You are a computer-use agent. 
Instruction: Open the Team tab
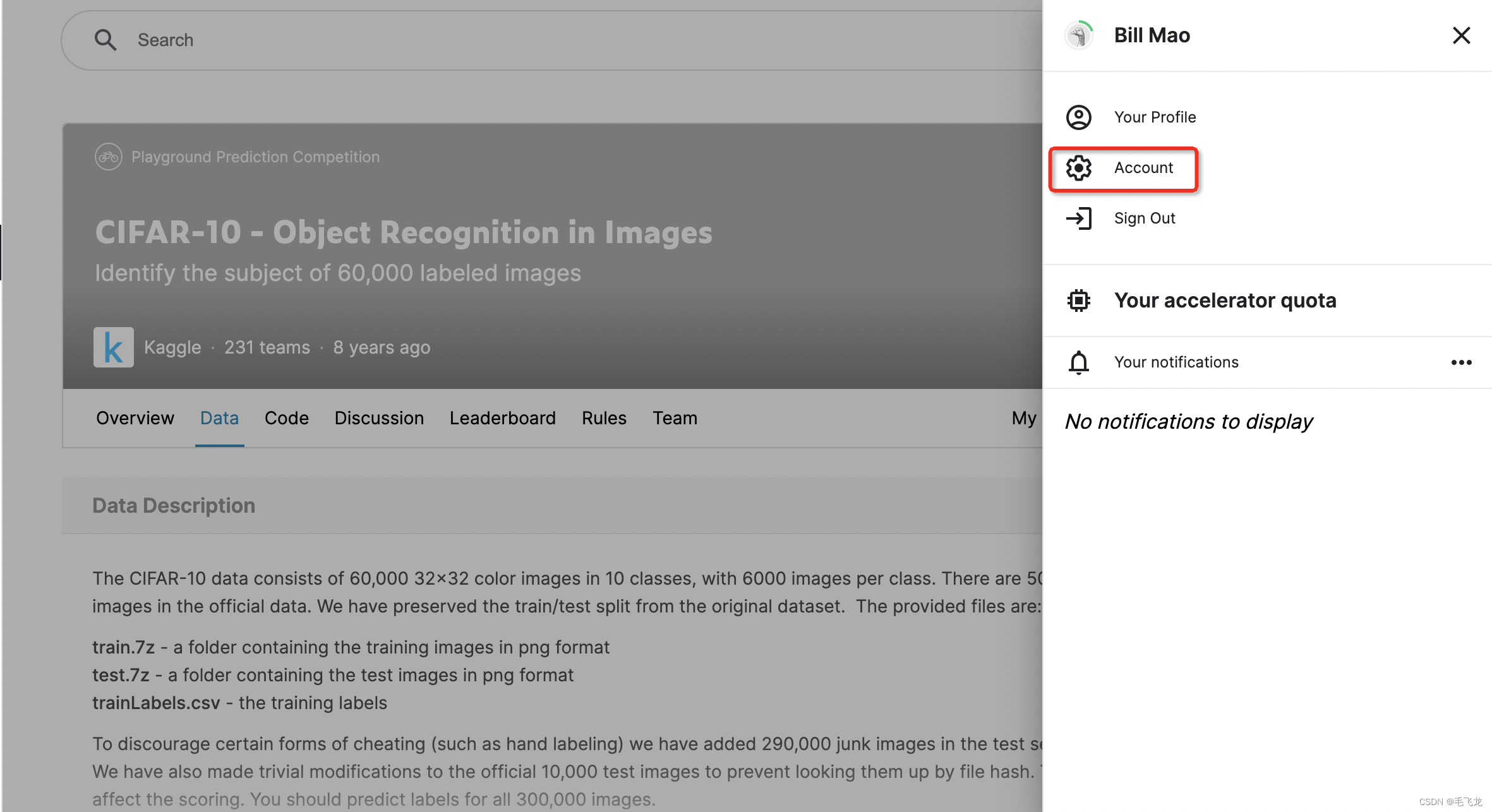[x=675, y=418]
